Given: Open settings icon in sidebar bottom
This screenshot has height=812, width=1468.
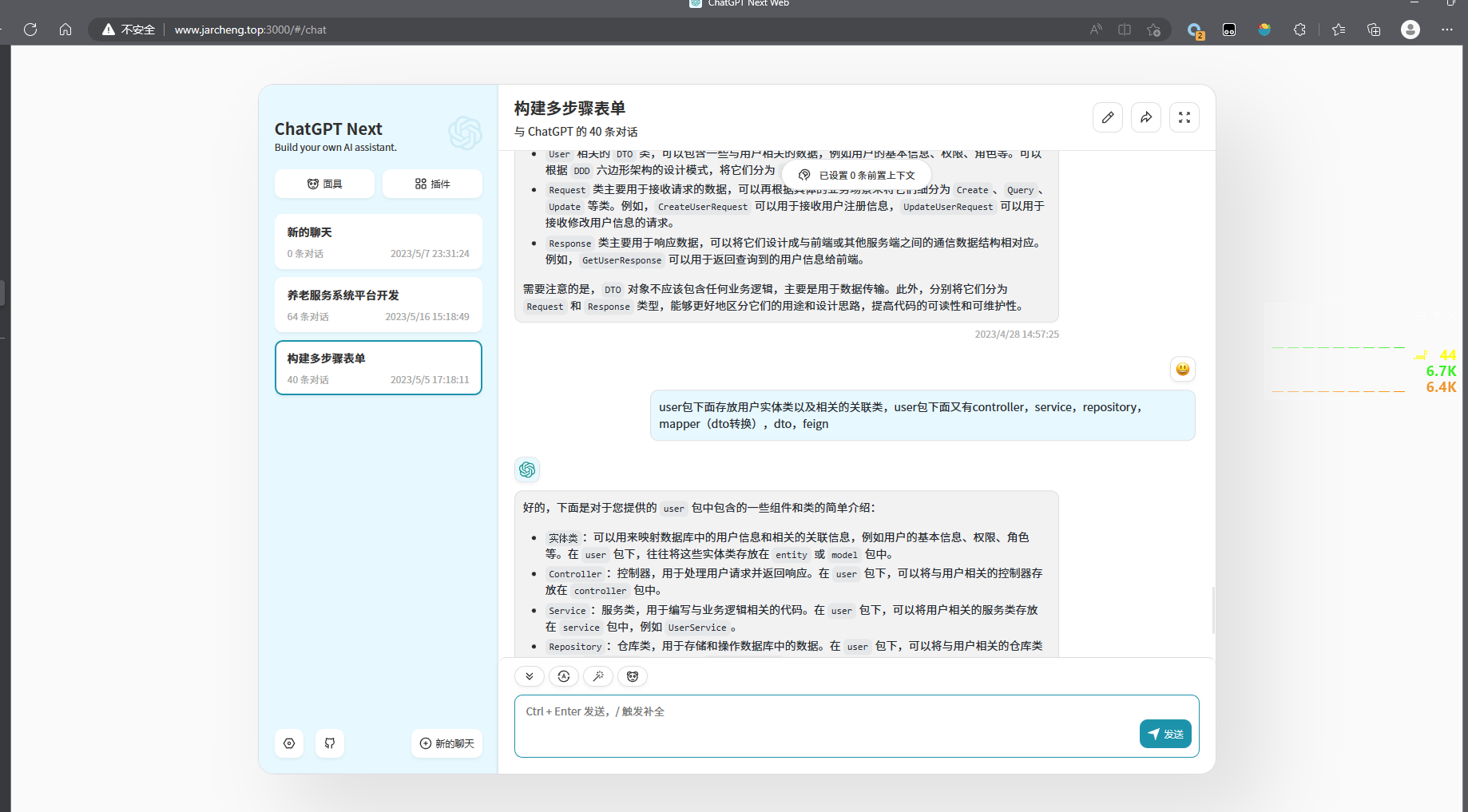Looking at the screenshot, I should pyautogui.click(x=289, y=743).
